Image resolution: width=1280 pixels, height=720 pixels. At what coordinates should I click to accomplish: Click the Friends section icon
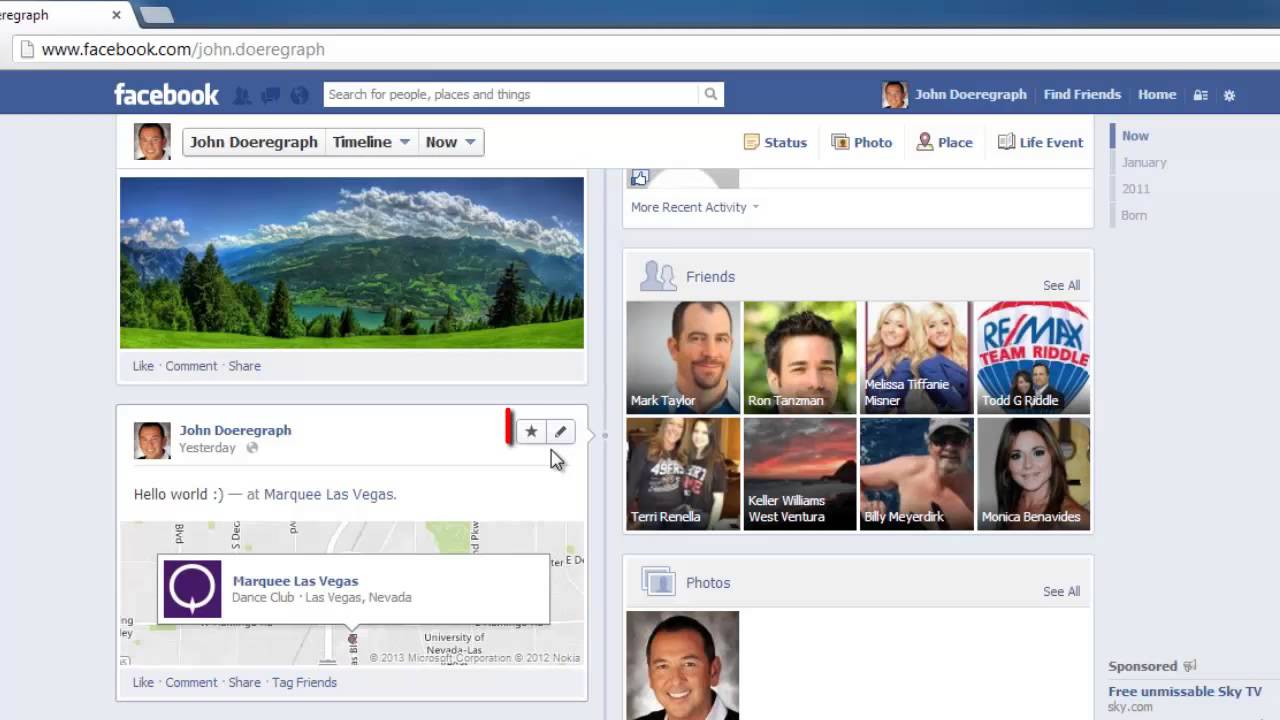658,276
